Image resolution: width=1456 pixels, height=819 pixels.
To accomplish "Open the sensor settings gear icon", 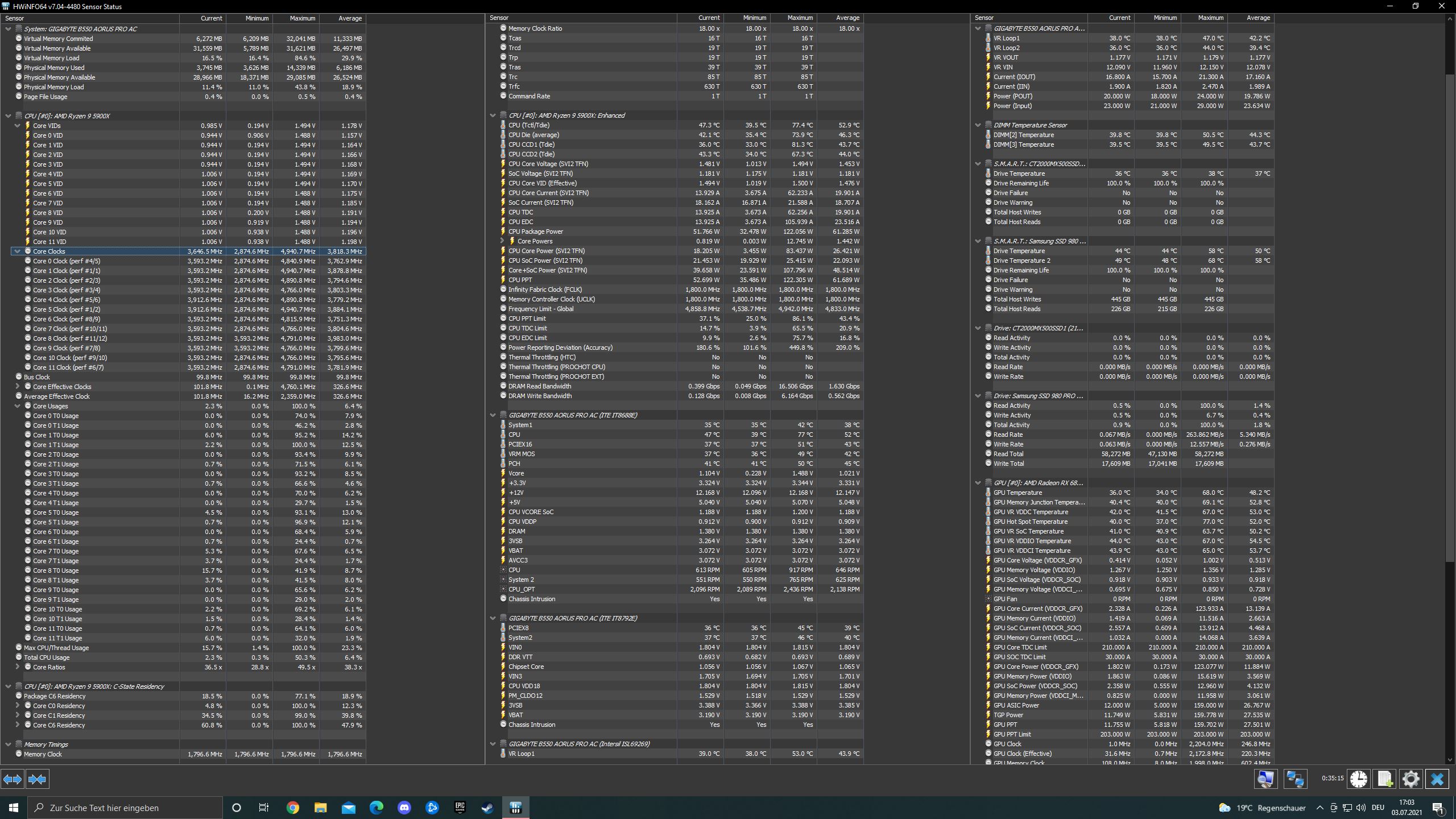I will 1410,779.
